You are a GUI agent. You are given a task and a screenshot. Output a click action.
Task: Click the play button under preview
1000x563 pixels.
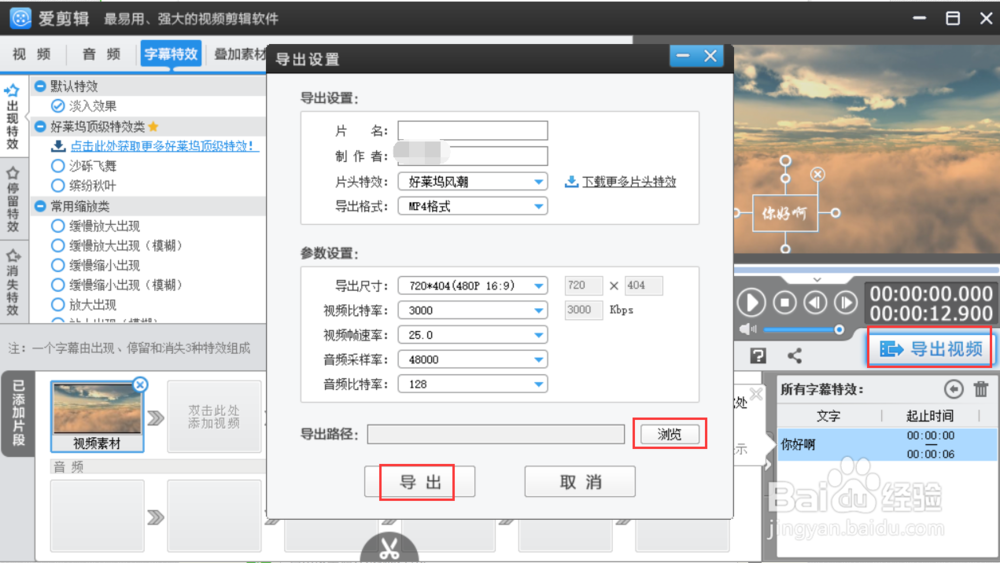tap(751, 302)
